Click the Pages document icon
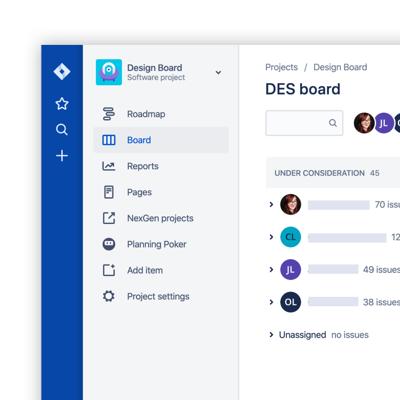Viewport: 400px width, 400px height. pyautogui.click(x=109, y=192)
